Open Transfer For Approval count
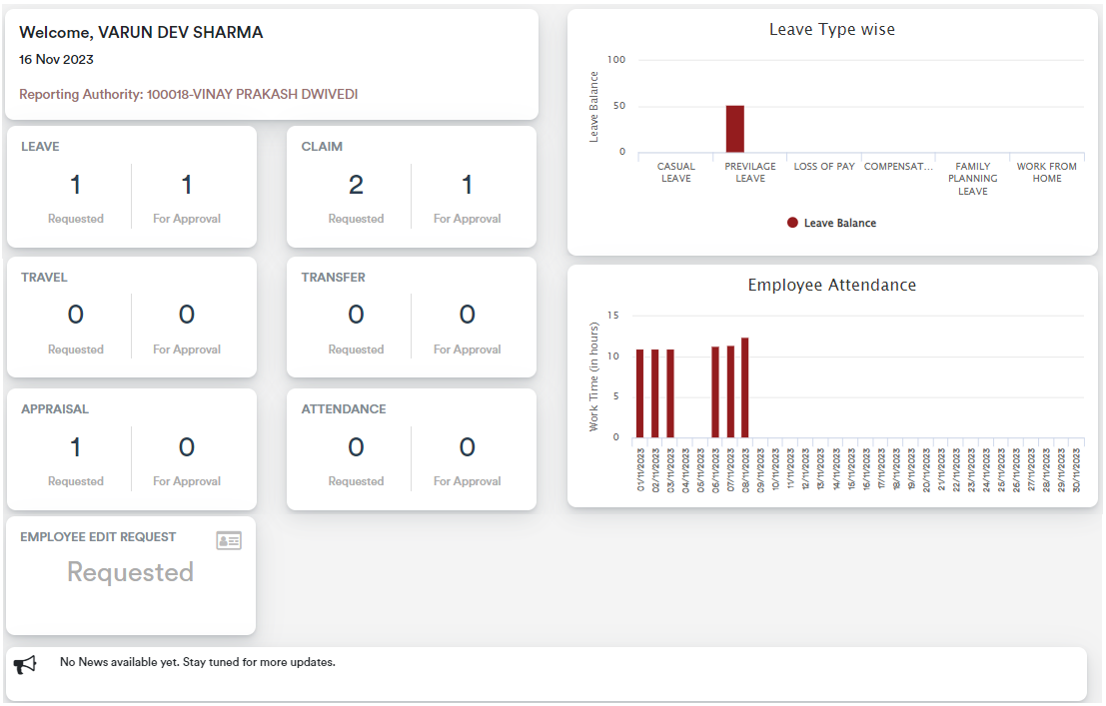Viewport: 1106px width, 706px height. (467, 316)
